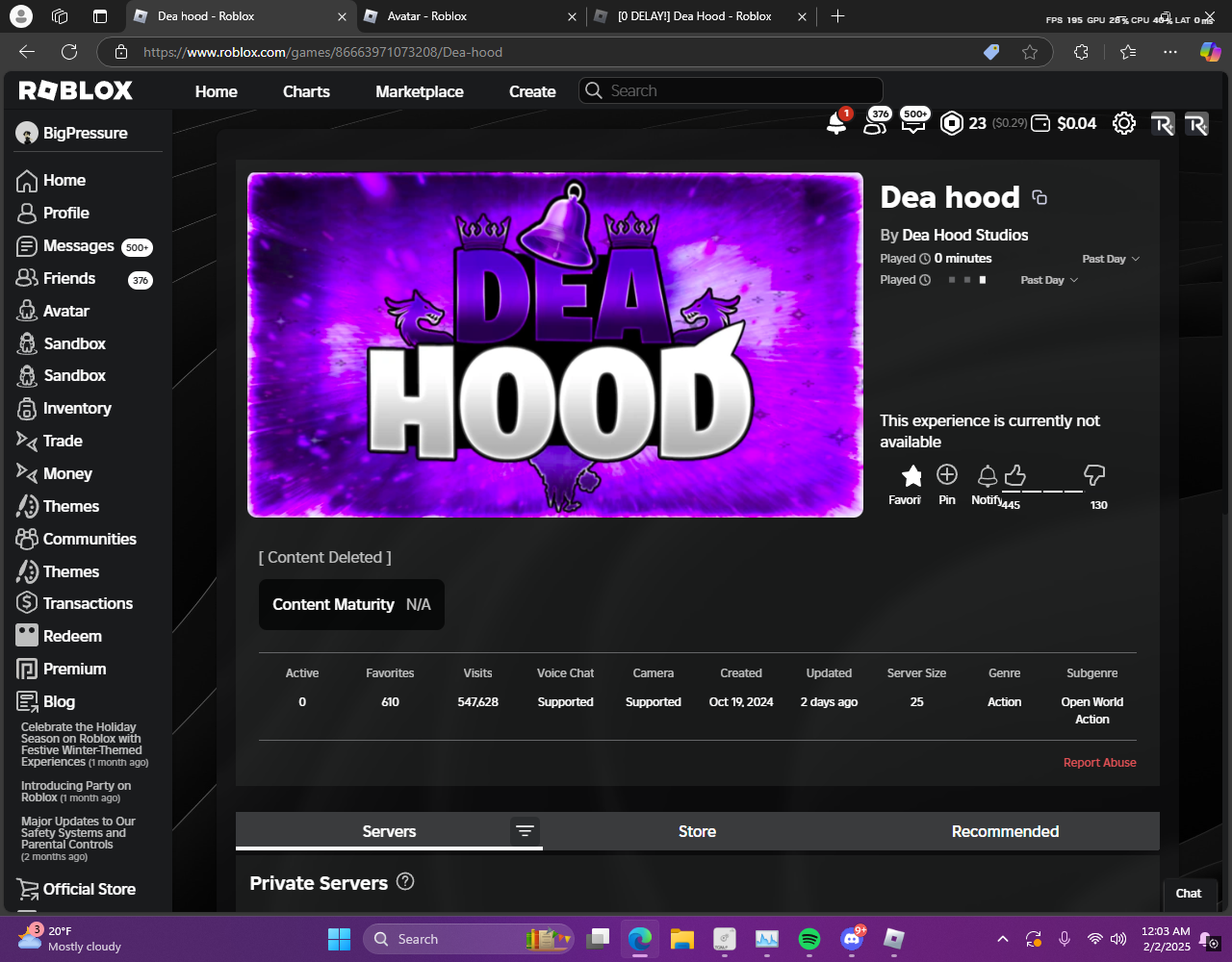Open a new browser tab
Screen dimensions: 1232x962
[837, 16]
